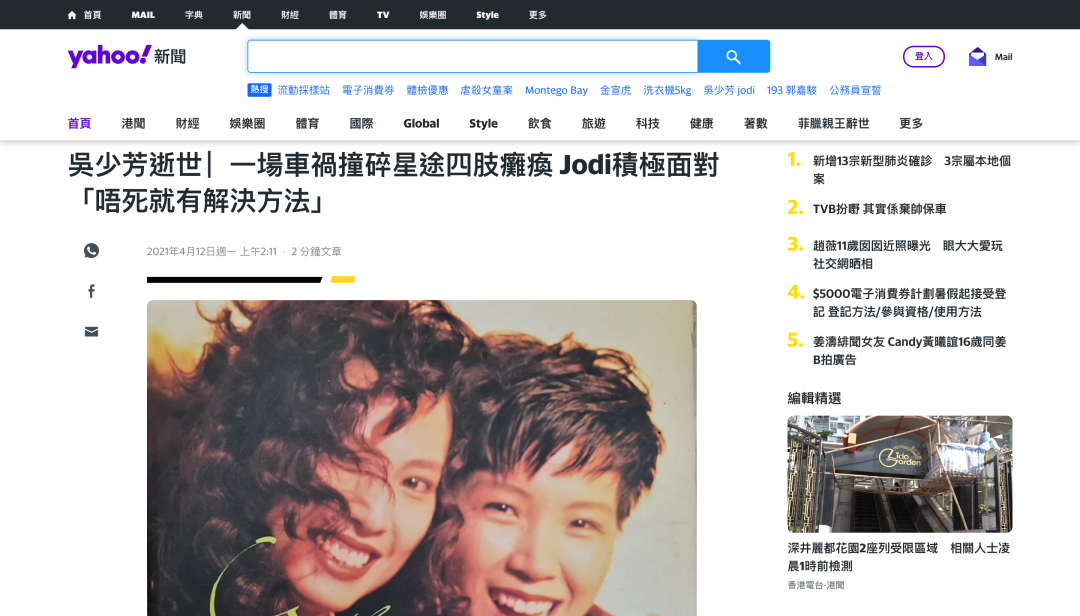This screenshot has height=616, width=1080.
Task: Click trending search 虐殺女童案
Action: click(x=486, y=90)
